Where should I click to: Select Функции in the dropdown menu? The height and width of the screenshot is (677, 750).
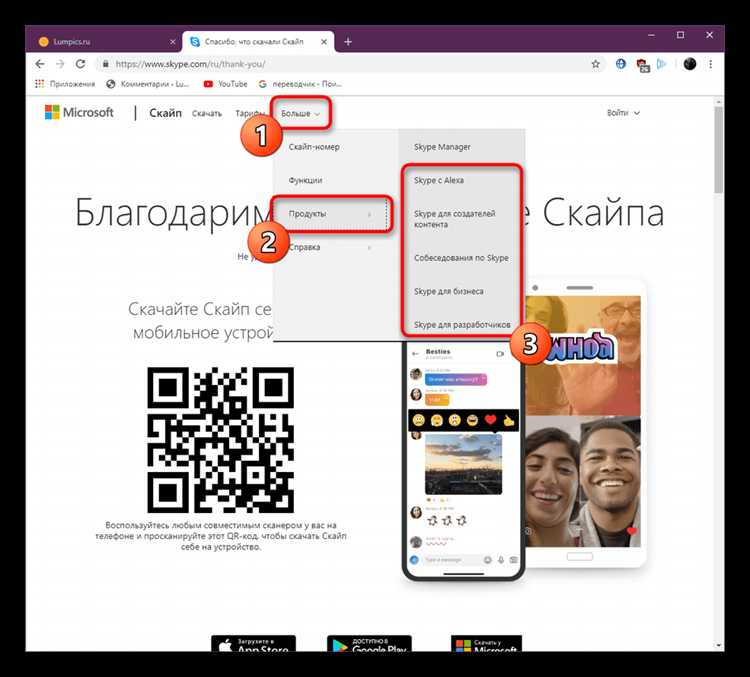click(x=305, y=180)
